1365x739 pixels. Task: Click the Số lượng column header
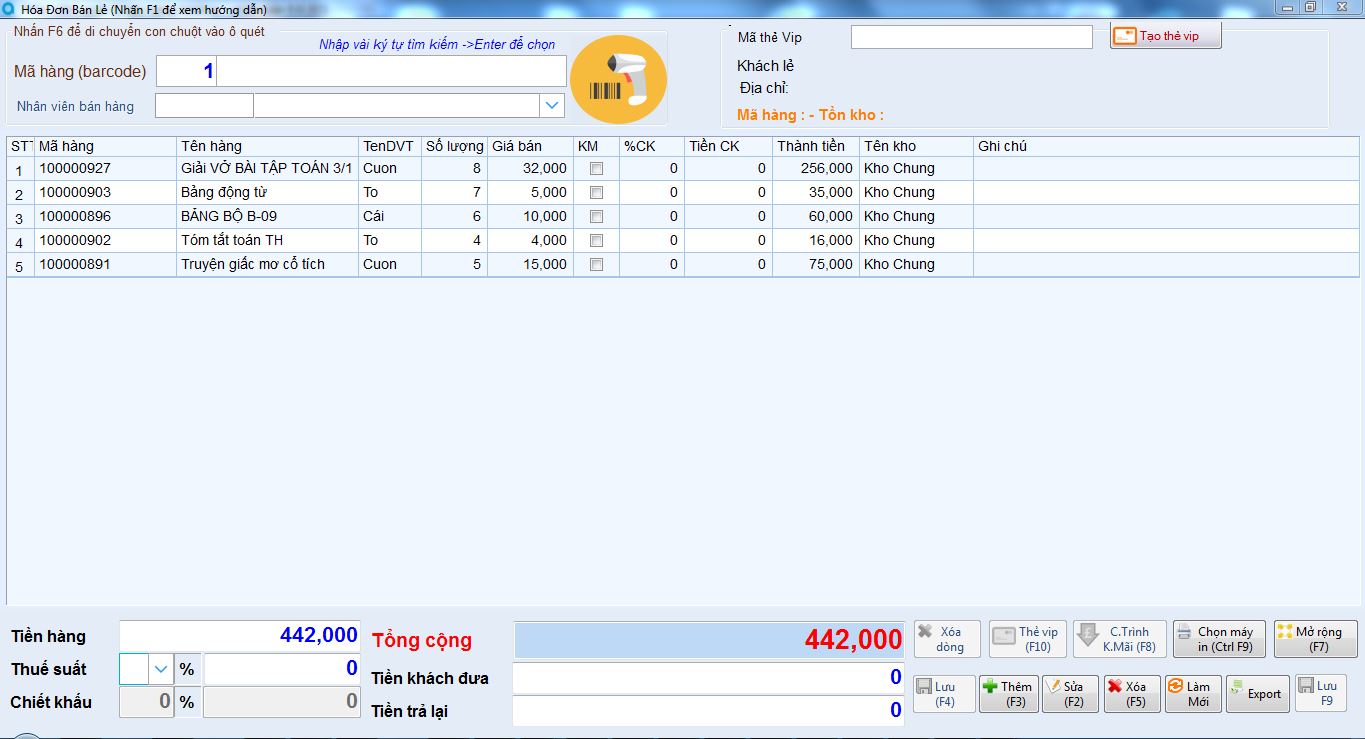[455, 146]
